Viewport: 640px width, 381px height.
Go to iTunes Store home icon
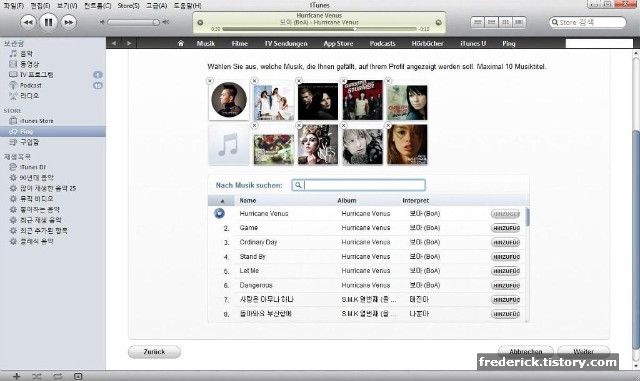pyautogui.click(x=180, y=43)
